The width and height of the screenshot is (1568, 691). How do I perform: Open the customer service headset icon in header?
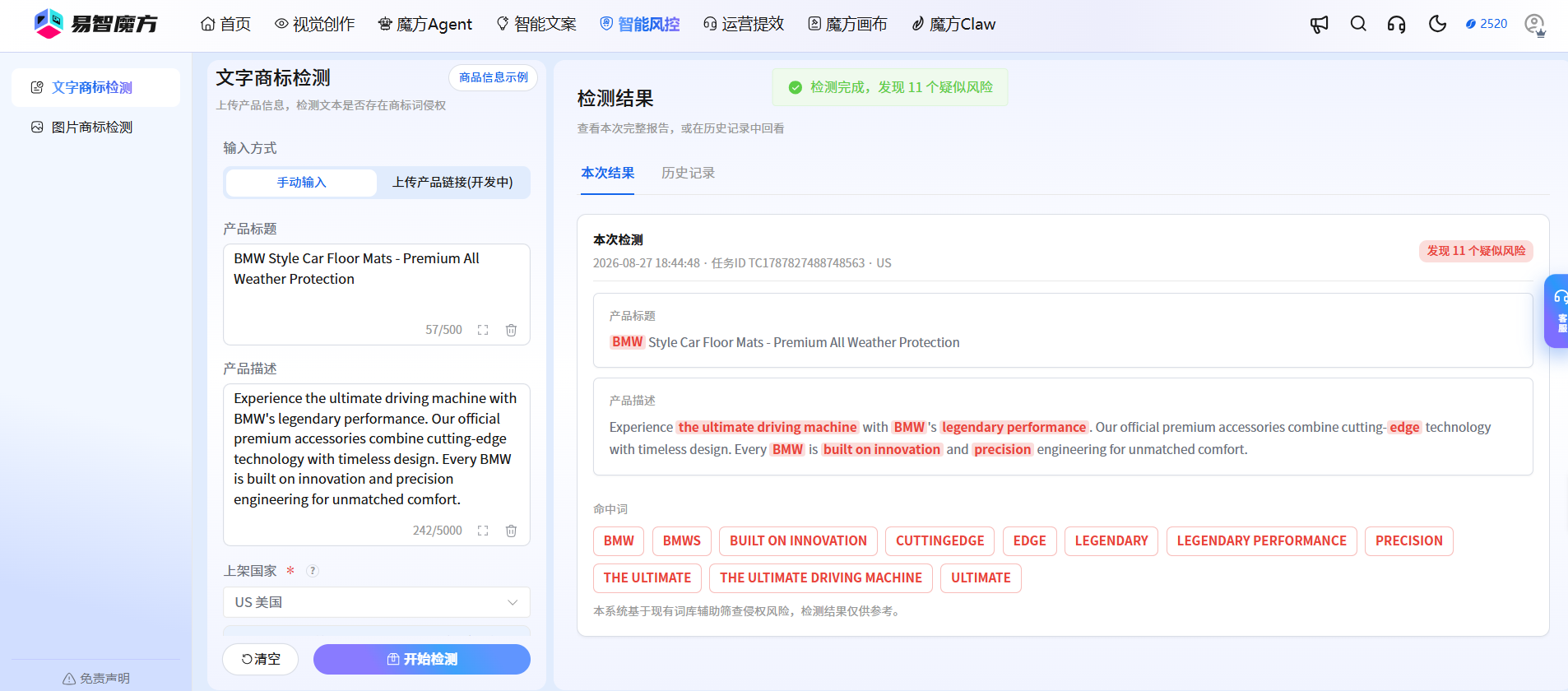point(1397,25)
